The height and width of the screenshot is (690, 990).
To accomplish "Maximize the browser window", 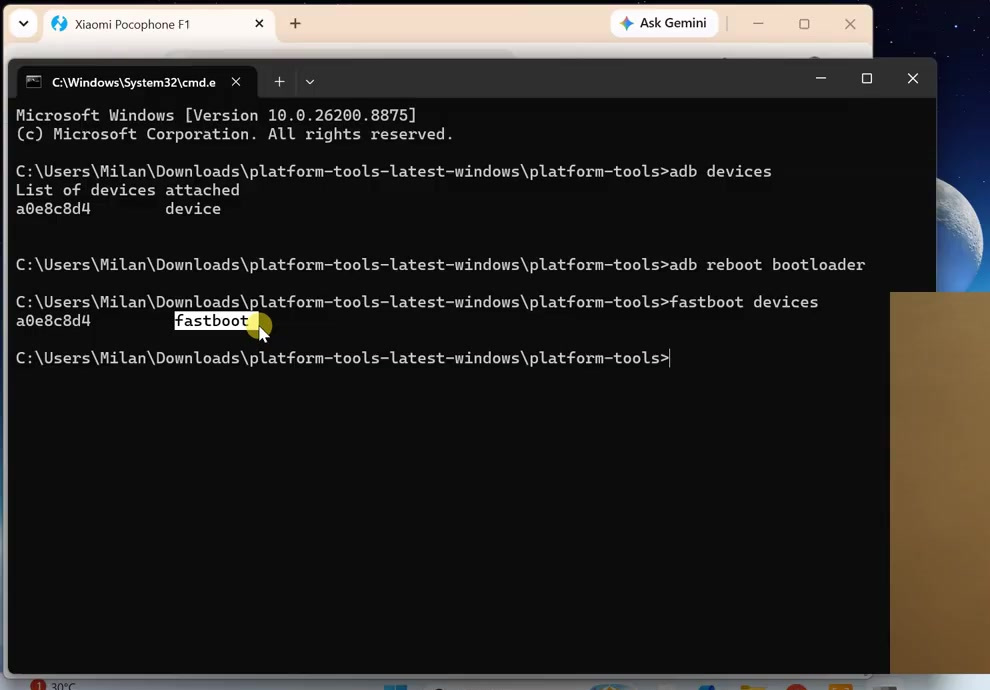I will pos(804,24).
